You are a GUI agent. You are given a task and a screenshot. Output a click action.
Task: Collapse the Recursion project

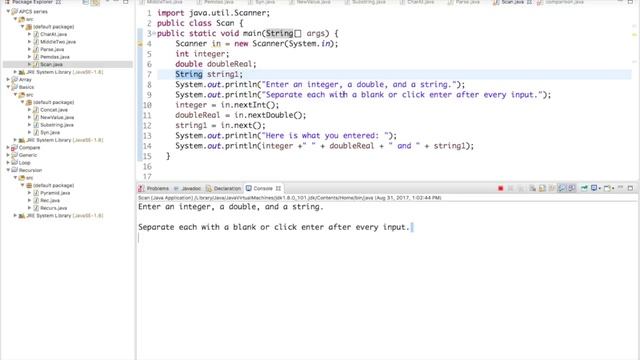(8, 170)
